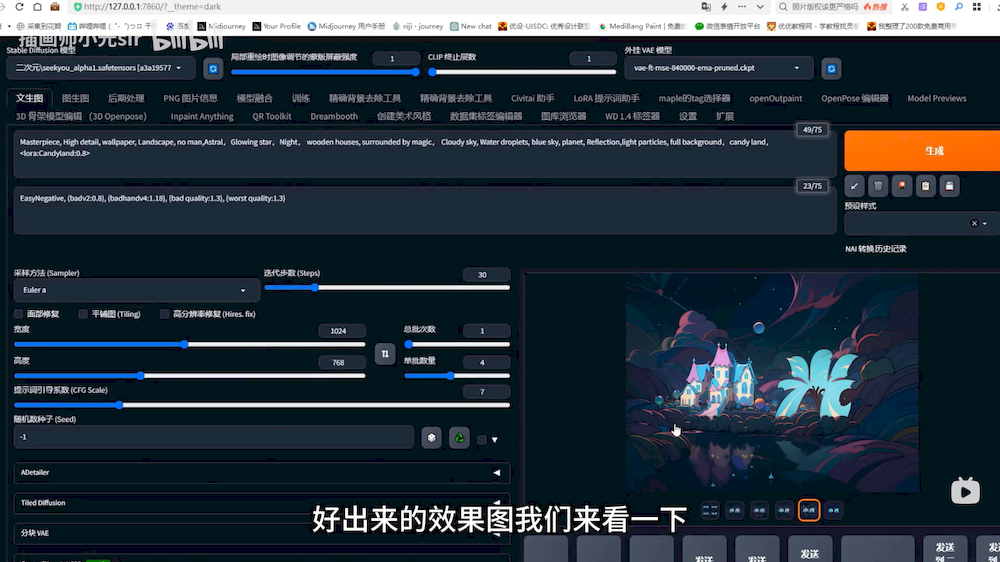Open the WD 1.4 tagger tab
The width and height of the screenshot is (1000, 562).
[632, 116]
